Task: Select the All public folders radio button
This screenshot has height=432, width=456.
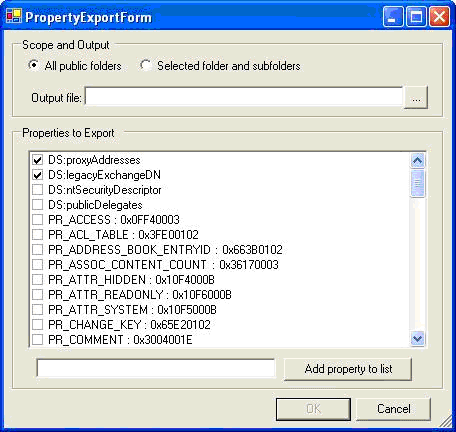Action: click(33, 65)
